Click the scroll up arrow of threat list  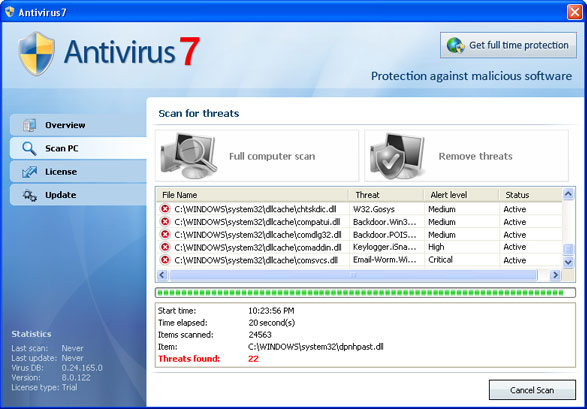click(x=568, y=194)
